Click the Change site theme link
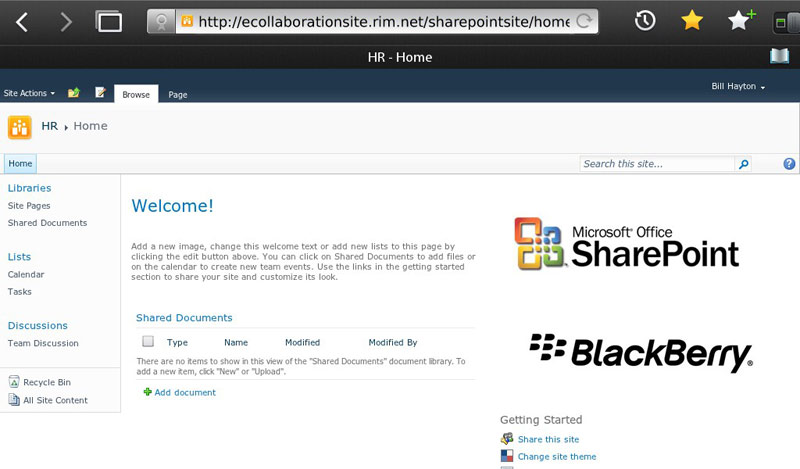Viewport: 800px width, 469px height. [x=557, y=457]
